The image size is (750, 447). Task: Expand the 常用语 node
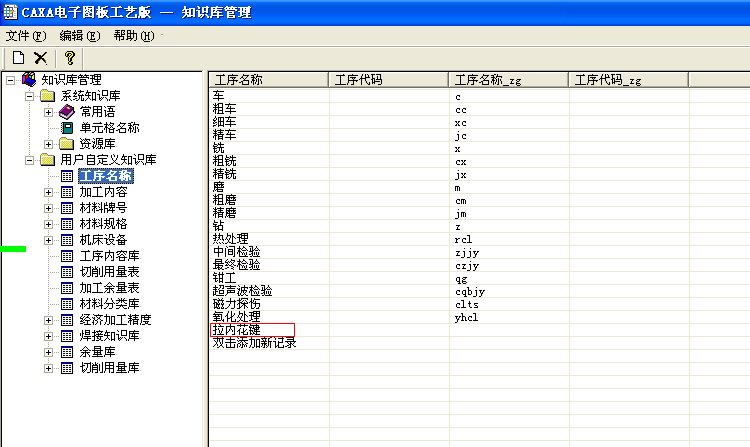point(48,112)
